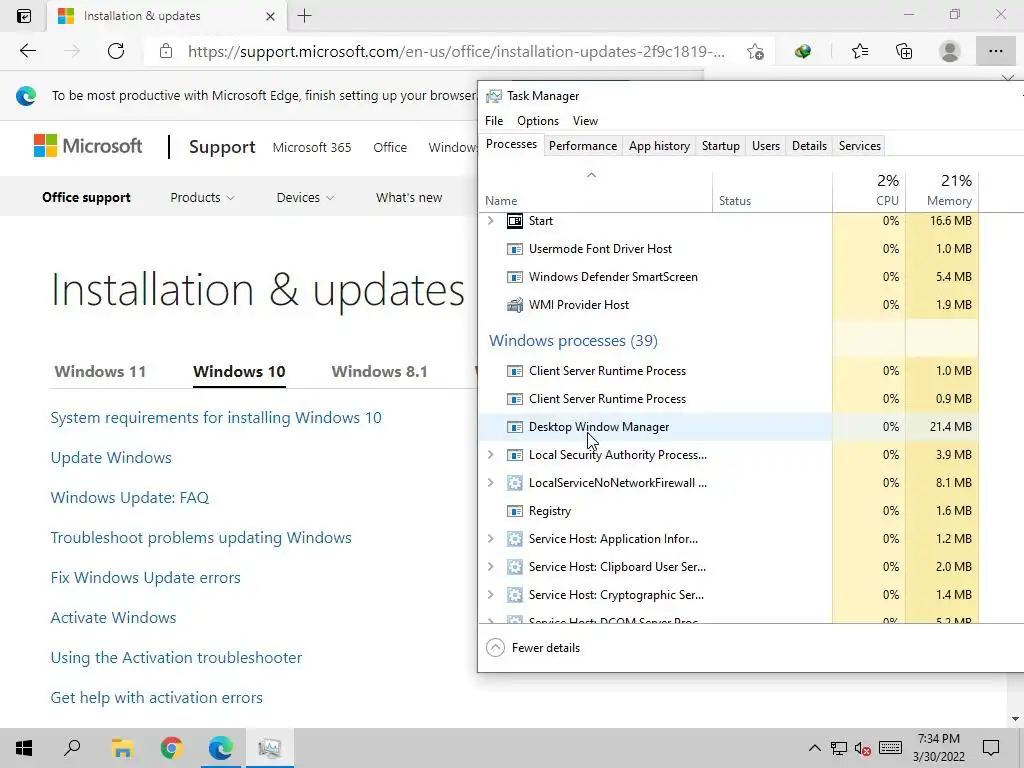The image size is (1024, 768).
Task: Select the Windows 8.1 tab
Action: (x=379, y=372)
